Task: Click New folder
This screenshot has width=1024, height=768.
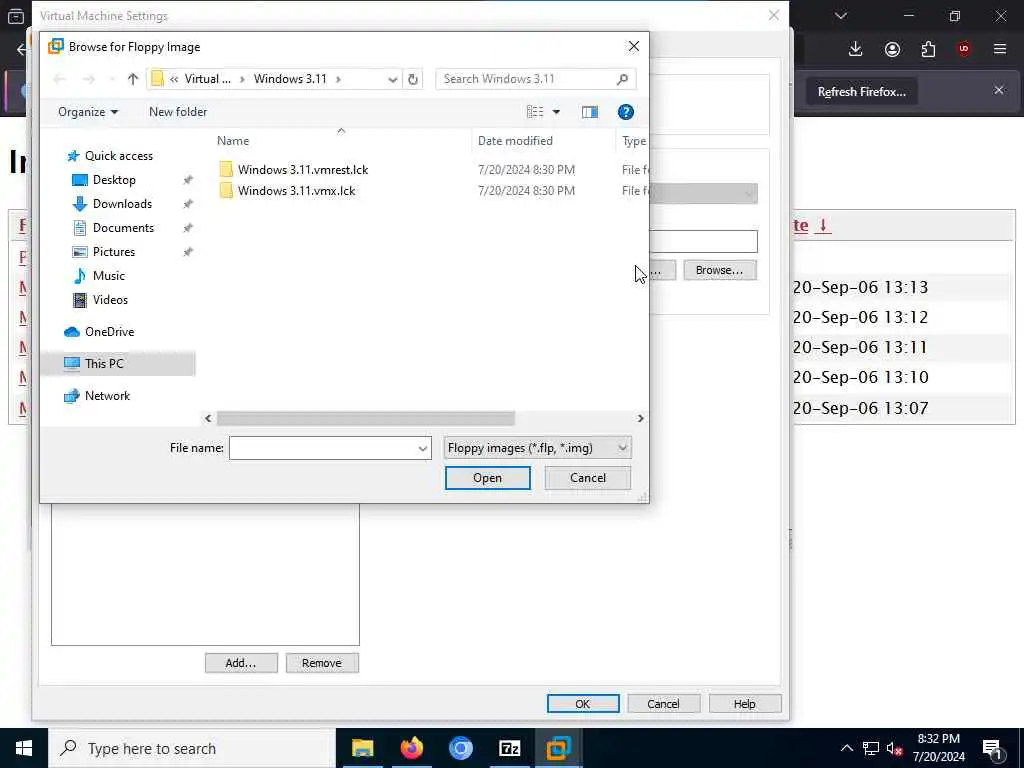Action: 178,112
